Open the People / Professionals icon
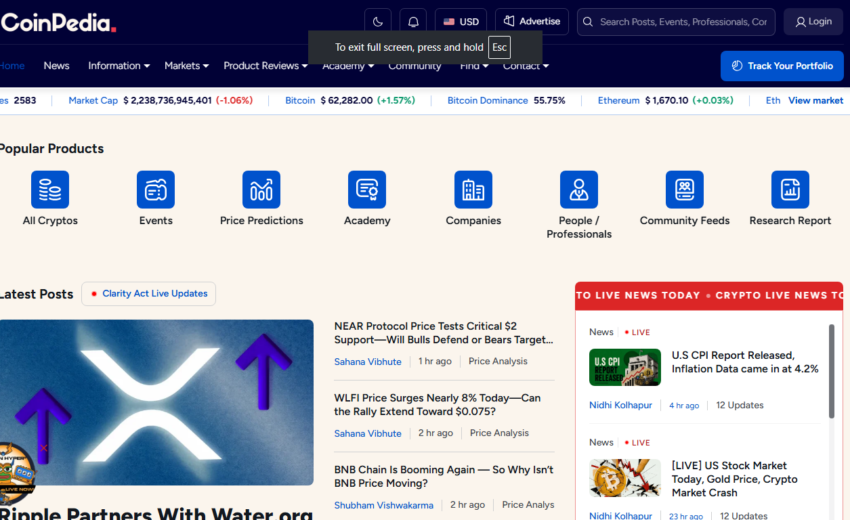Image resolution: width=850 pixels, height=520 pixels. pos(579,189)
